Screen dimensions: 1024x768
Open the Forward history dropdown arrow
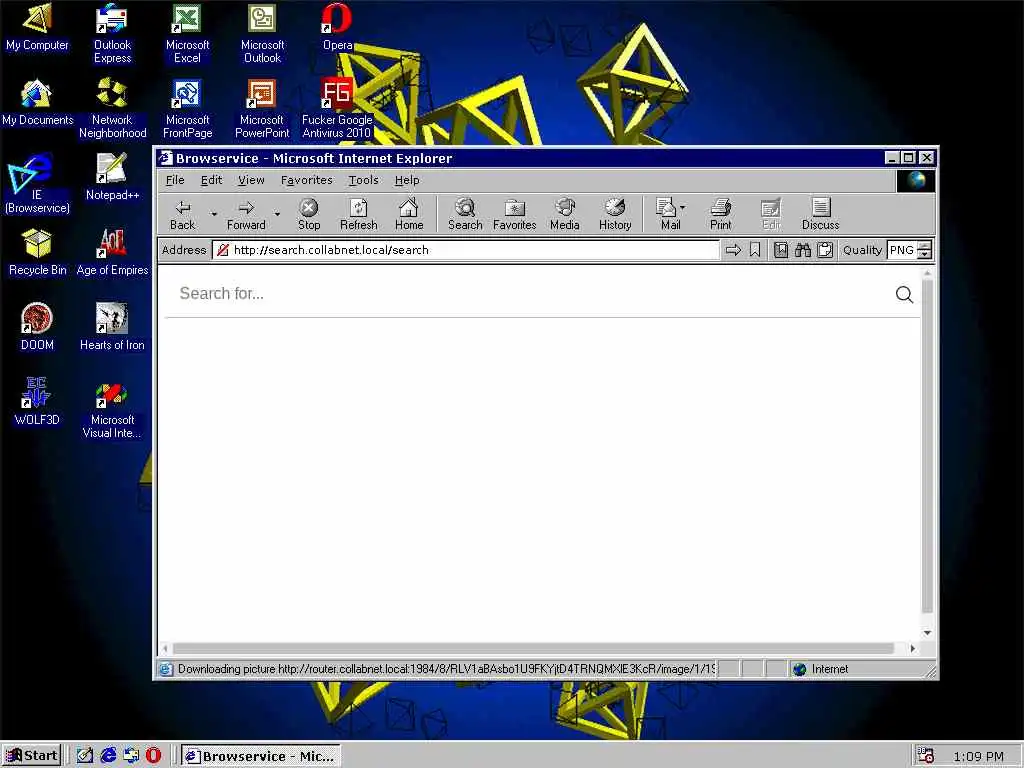(x=277, y=214)
